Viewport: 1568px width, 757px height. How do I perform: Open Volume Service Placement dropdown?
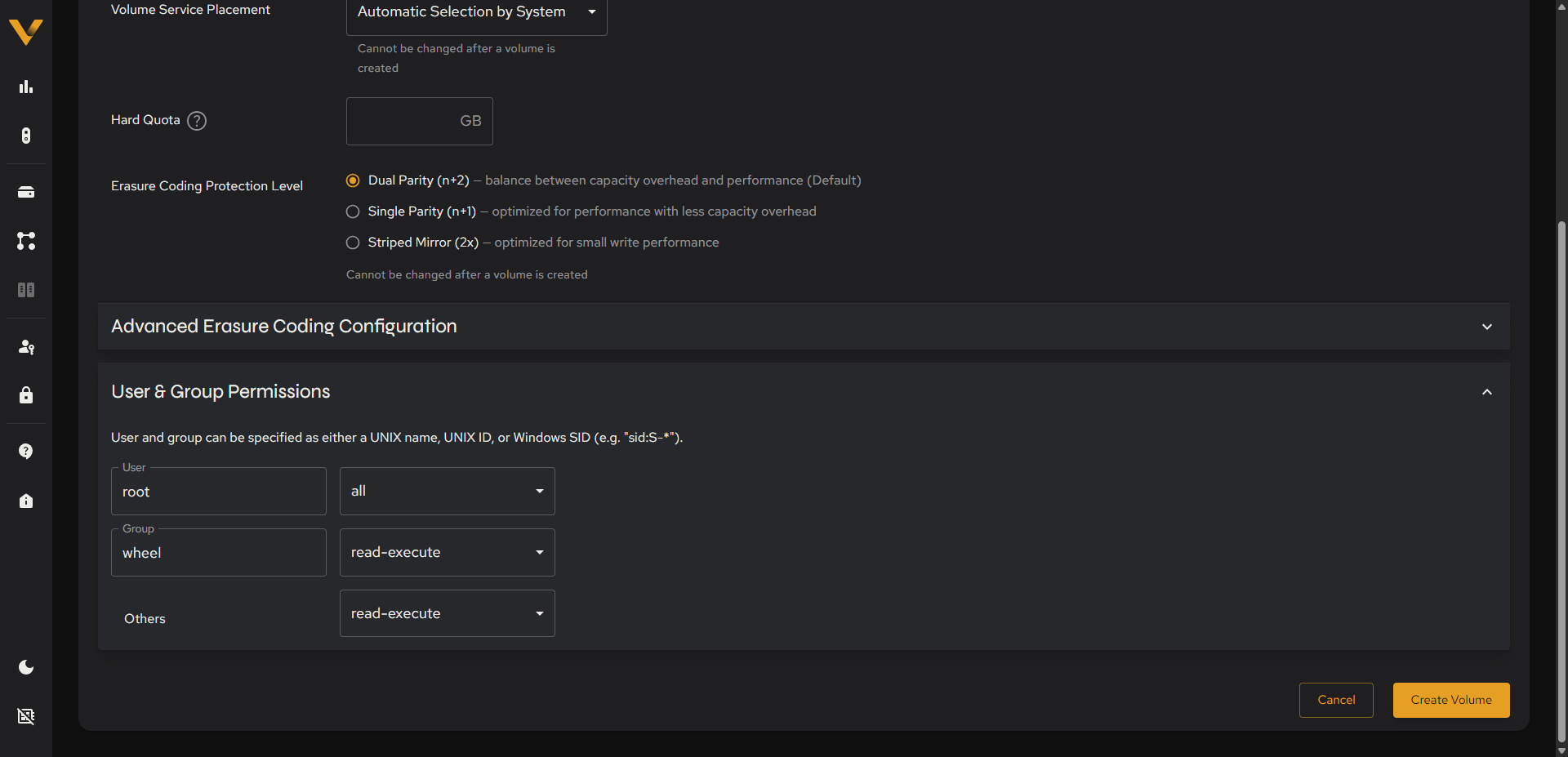(x=477, y=13)
